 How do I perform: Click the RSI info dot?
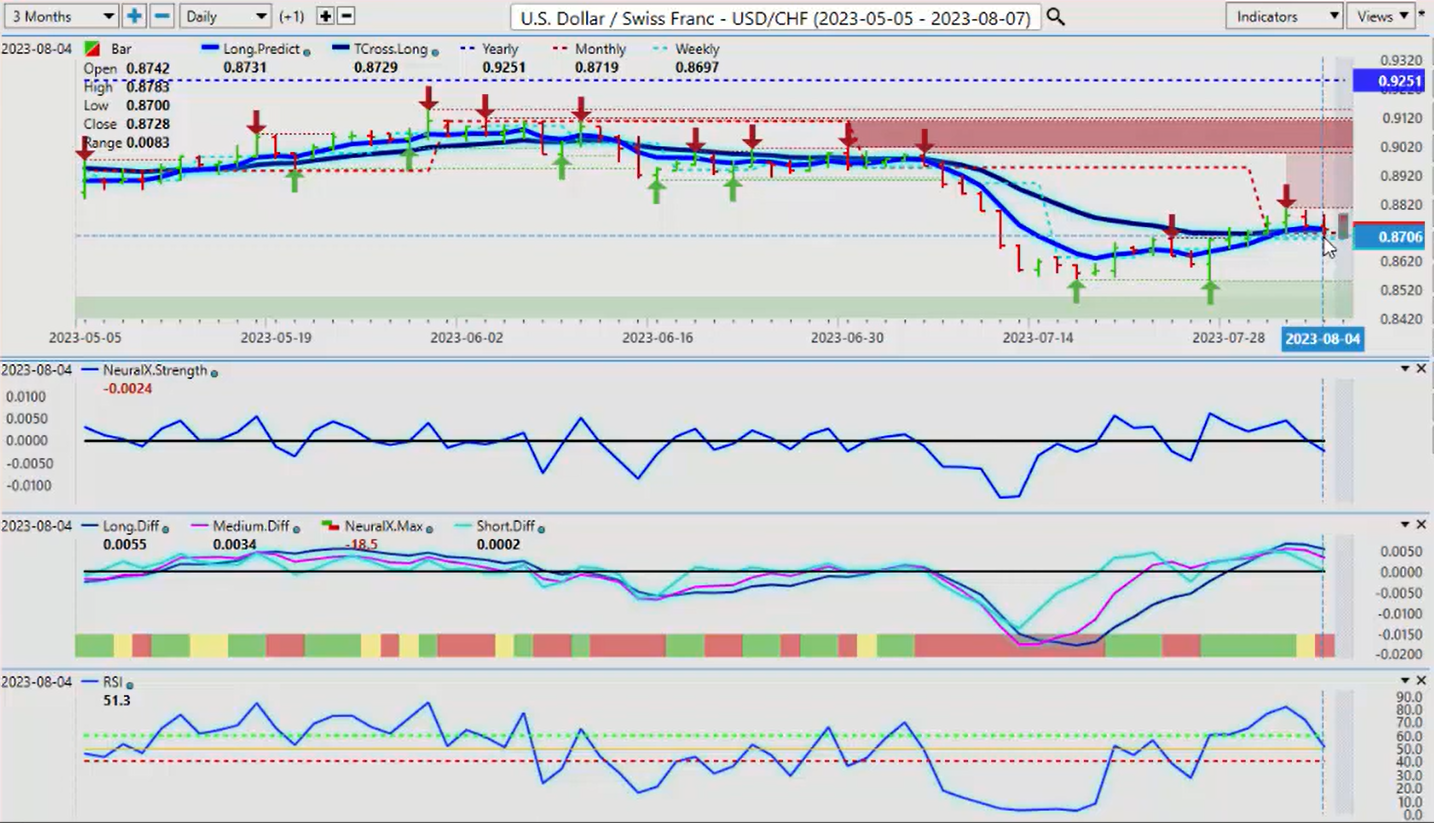pyautogui.click(x=130, y=685)
